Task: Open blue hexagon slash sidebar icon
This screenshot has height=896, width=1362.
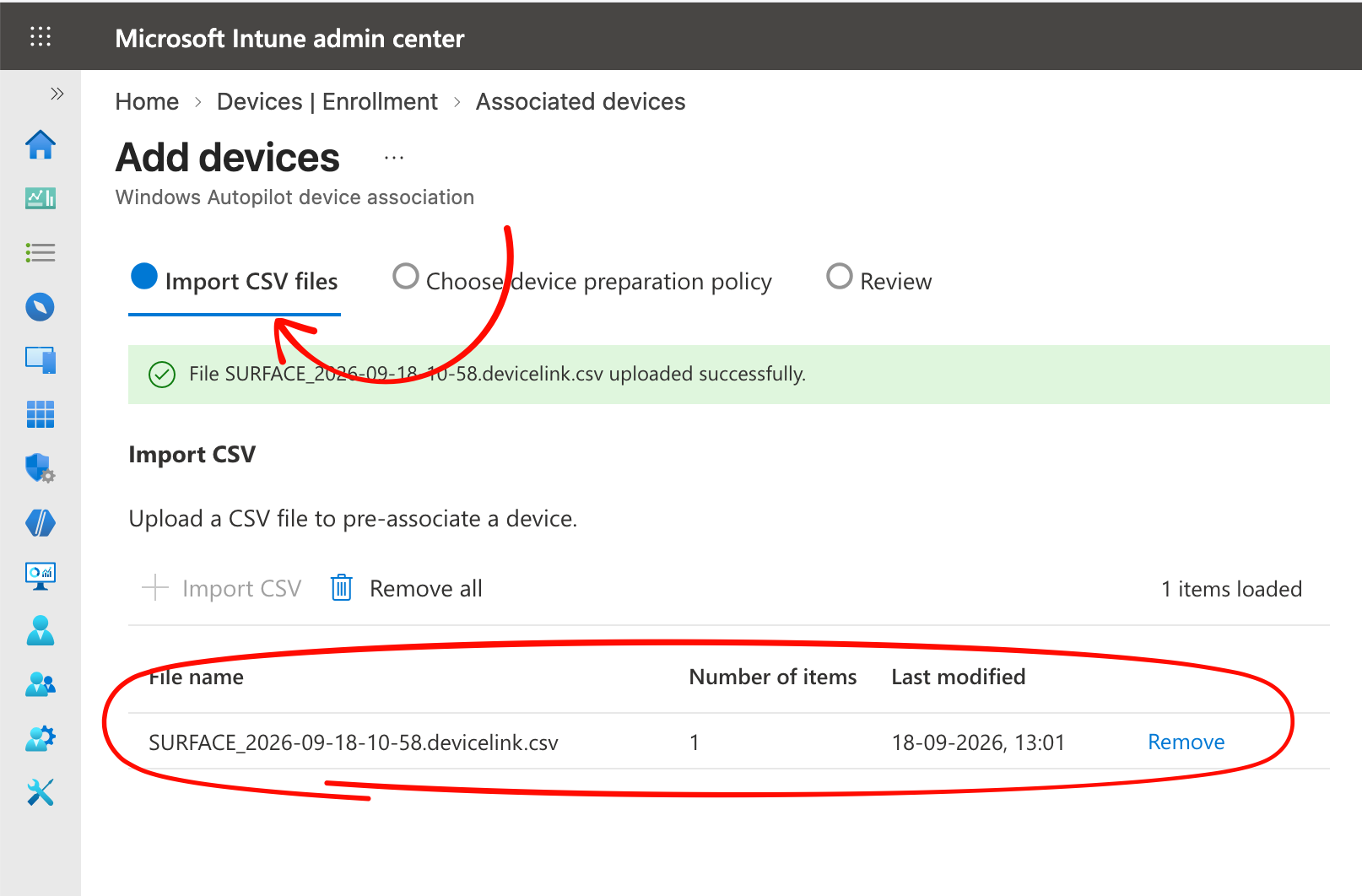Action: click(x=41, y=522)
